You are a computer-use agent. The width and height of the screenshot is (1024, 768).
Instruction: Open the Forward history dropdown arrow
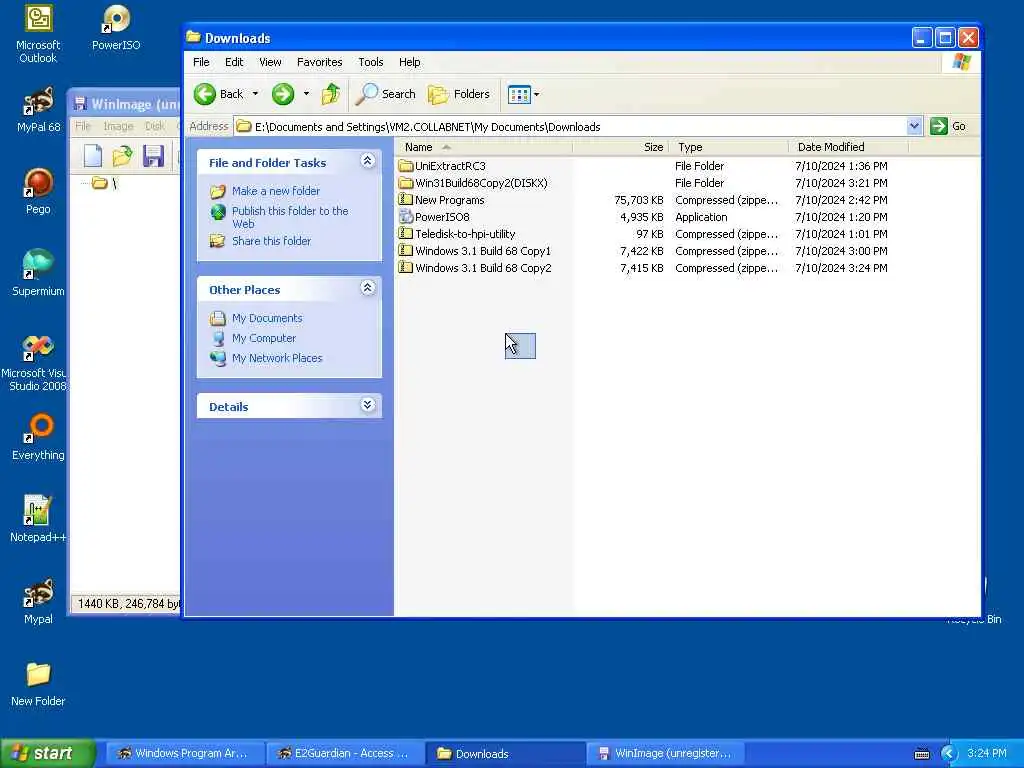[306, 94]
